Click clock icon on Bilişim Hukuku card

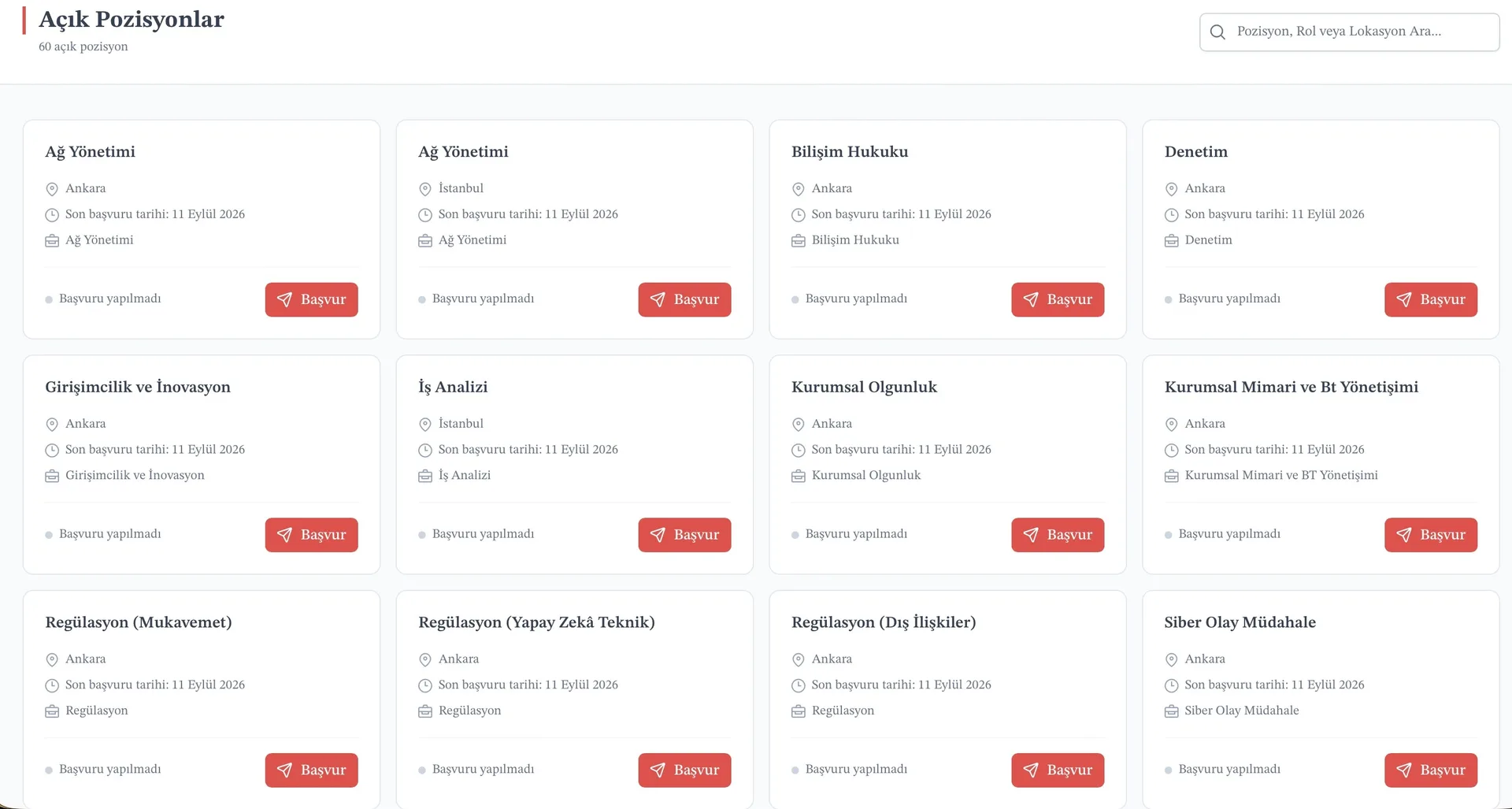798,215
